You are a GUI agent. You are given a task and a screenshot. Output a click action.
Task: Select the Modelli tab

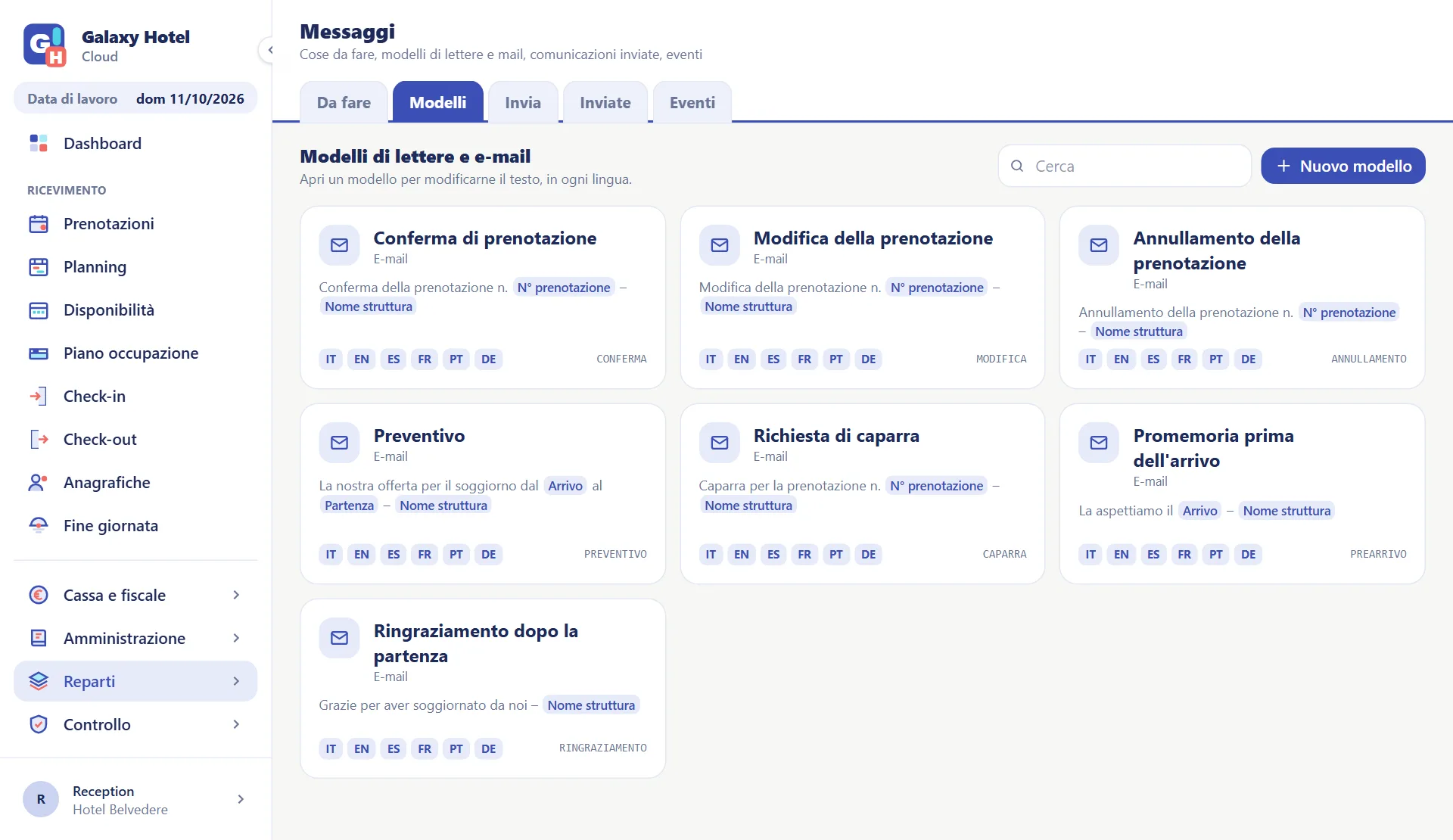click(x=438, y=102)
